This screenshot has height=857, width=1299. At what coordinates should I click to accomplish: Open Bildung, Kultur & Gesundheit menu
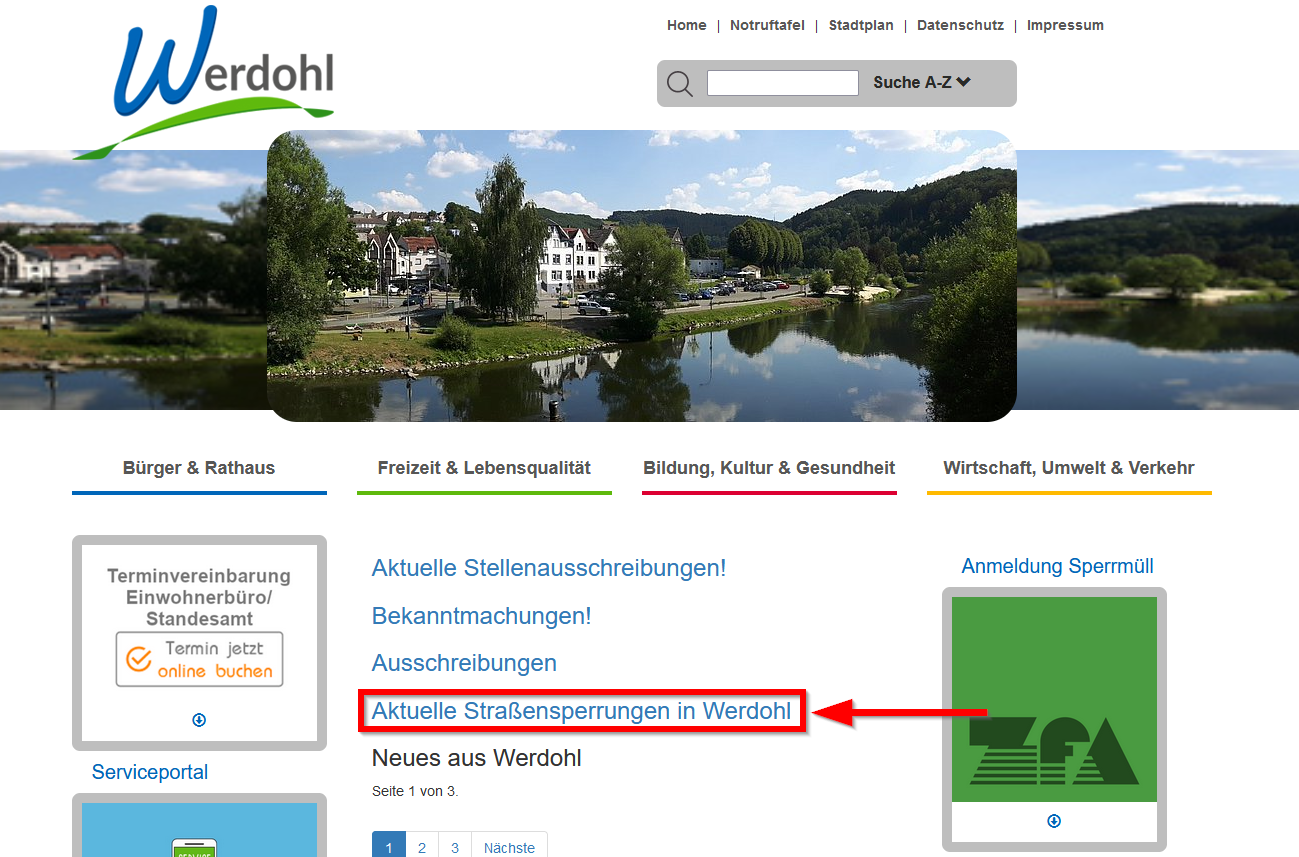[x=769, y=468]
